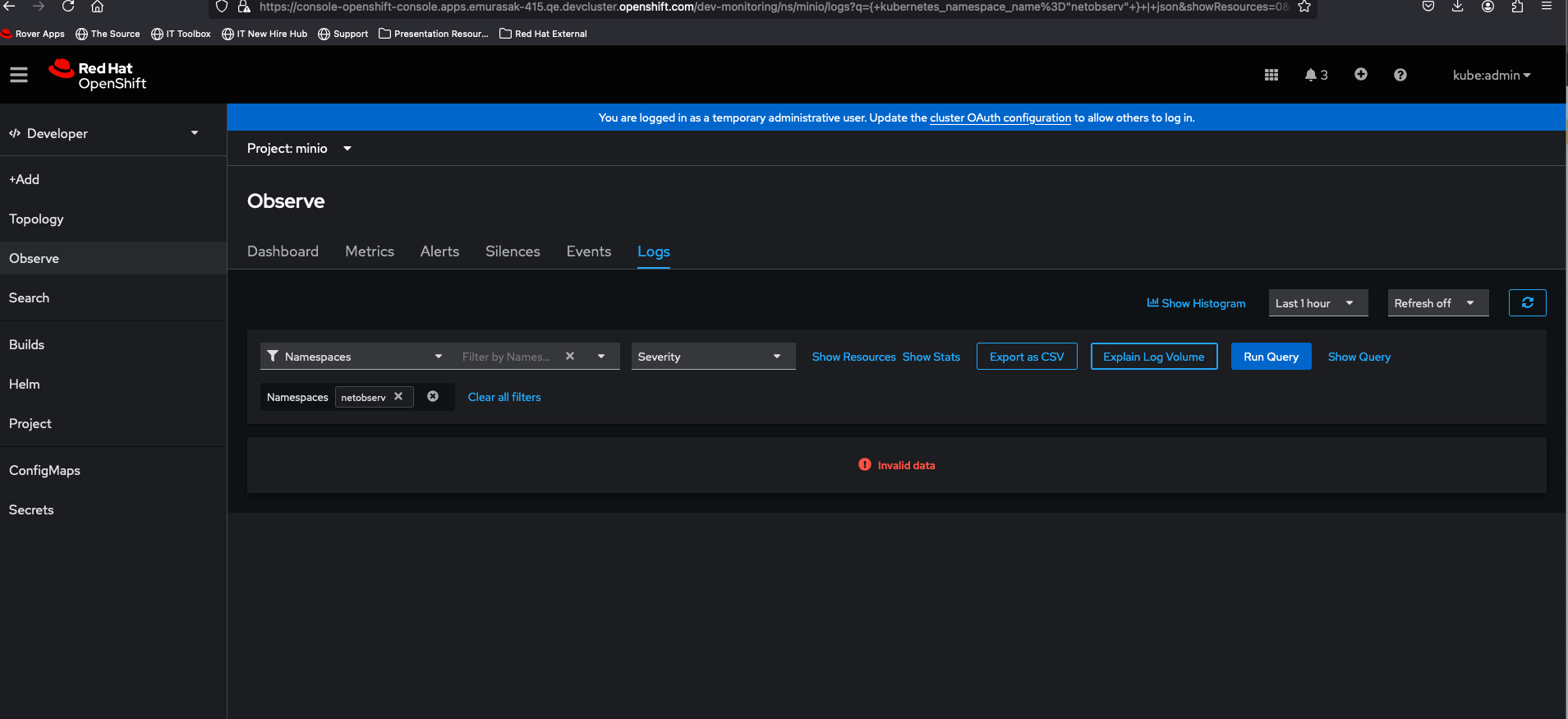Remove the netobserv namespace chip

(398, 397)
